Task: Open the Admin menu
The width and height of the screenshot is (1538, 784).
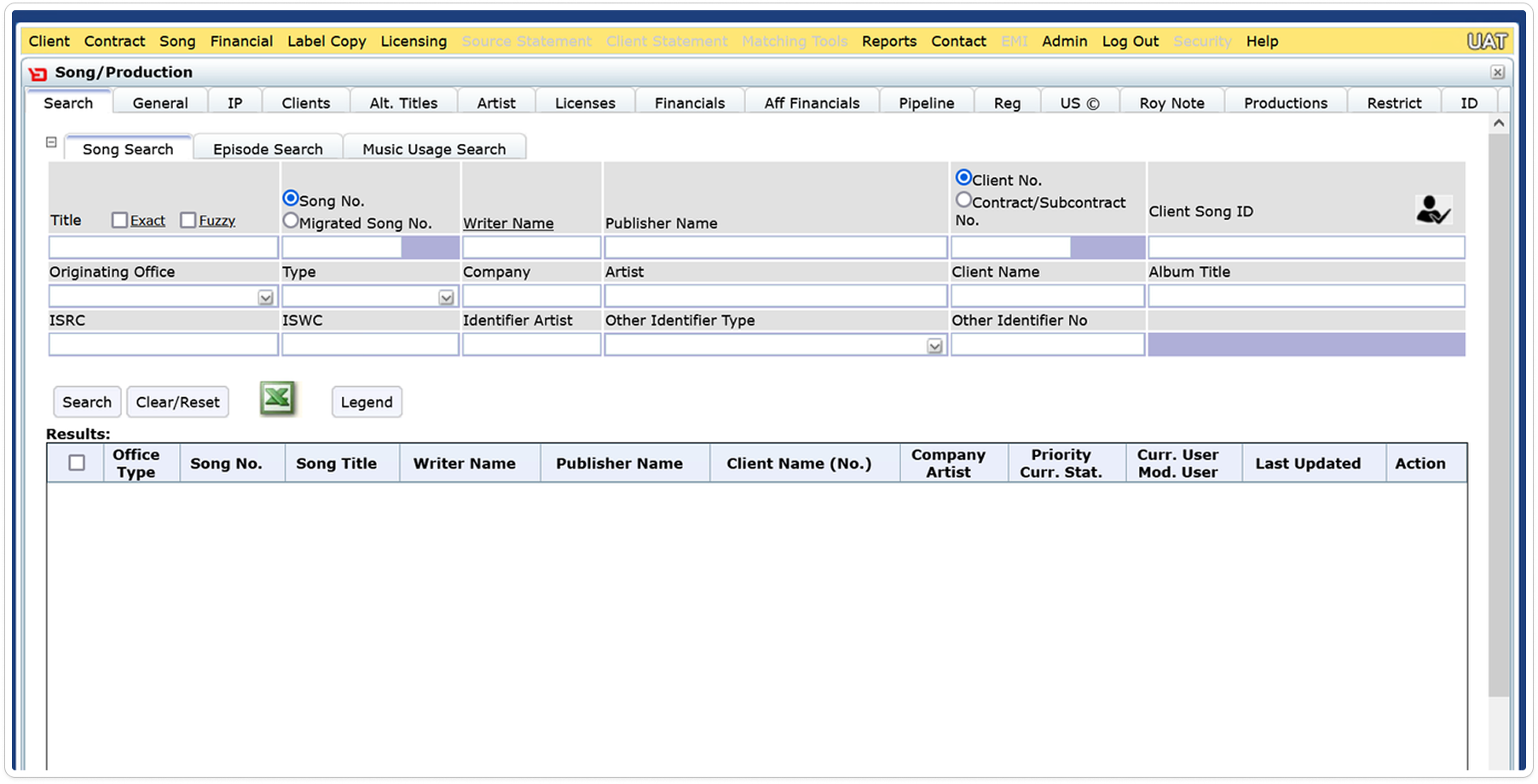Action: 1065,41
